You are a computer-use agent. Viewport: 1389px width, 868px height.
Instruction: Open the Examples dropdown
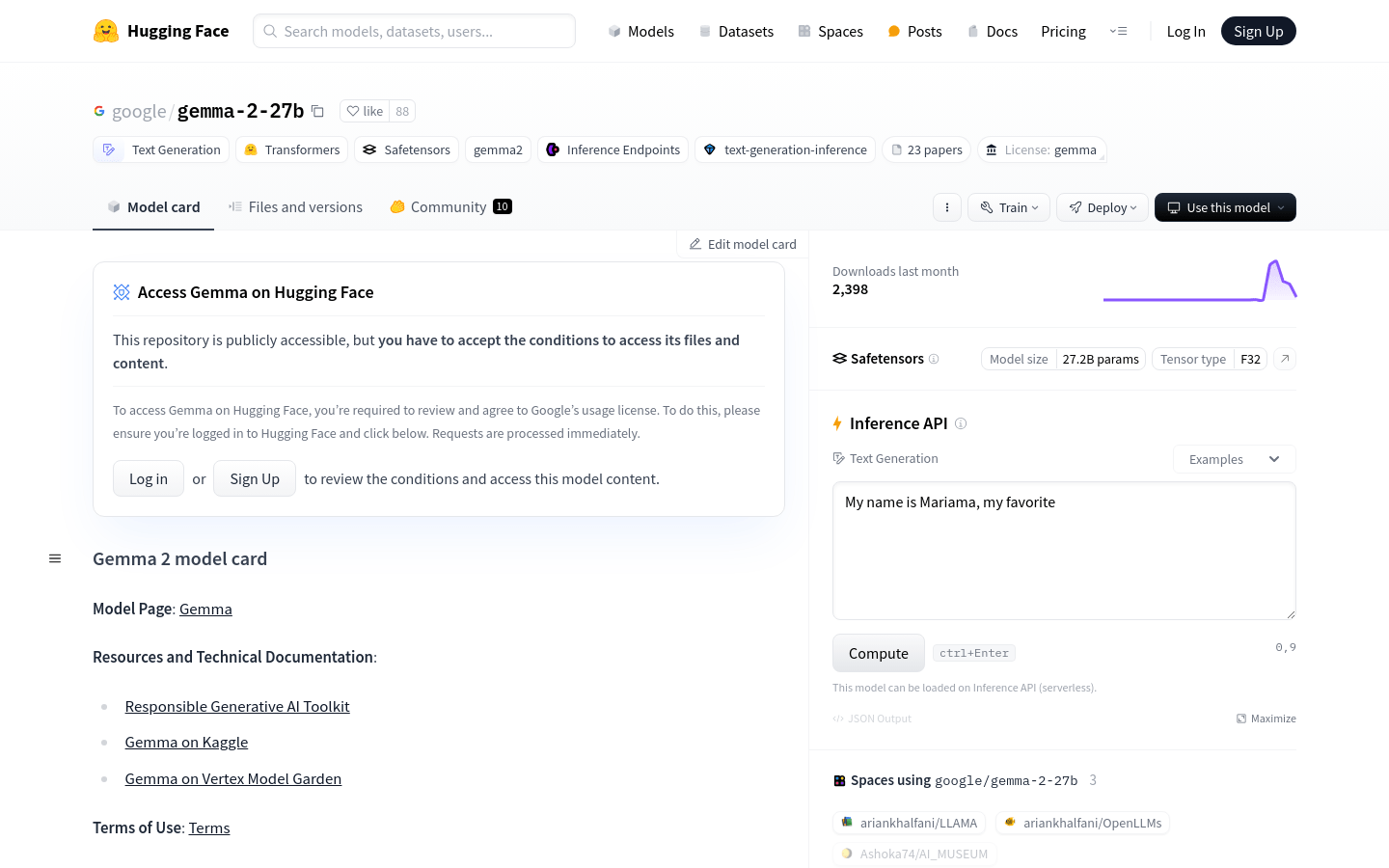(1235, 459)
